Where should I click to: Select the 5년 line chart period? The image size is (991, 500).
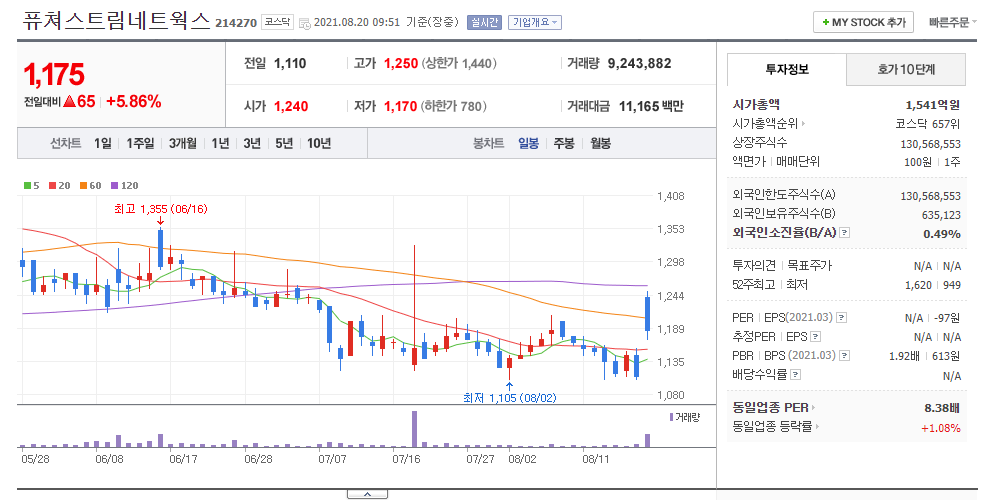(x=284, y=143)
